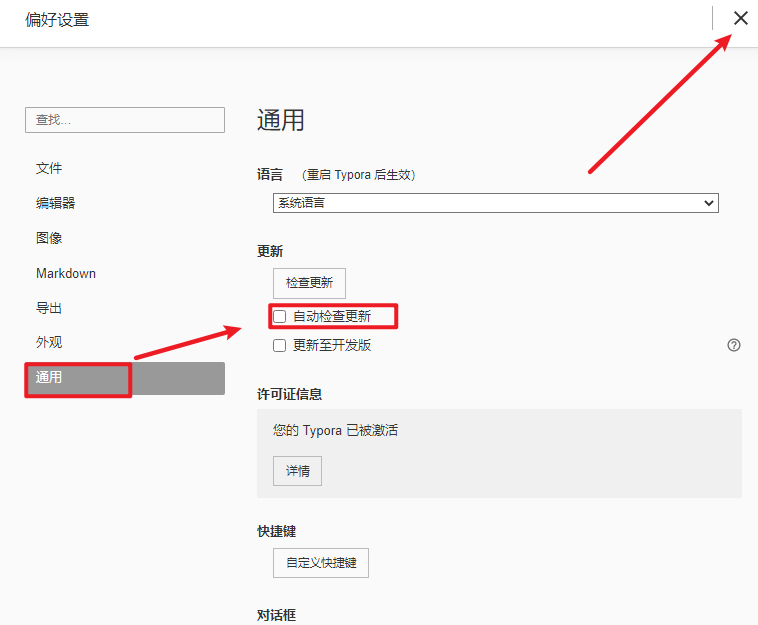758x625 pixels.
Task: Show the 外观 settings section
Action: pos(50,342)
